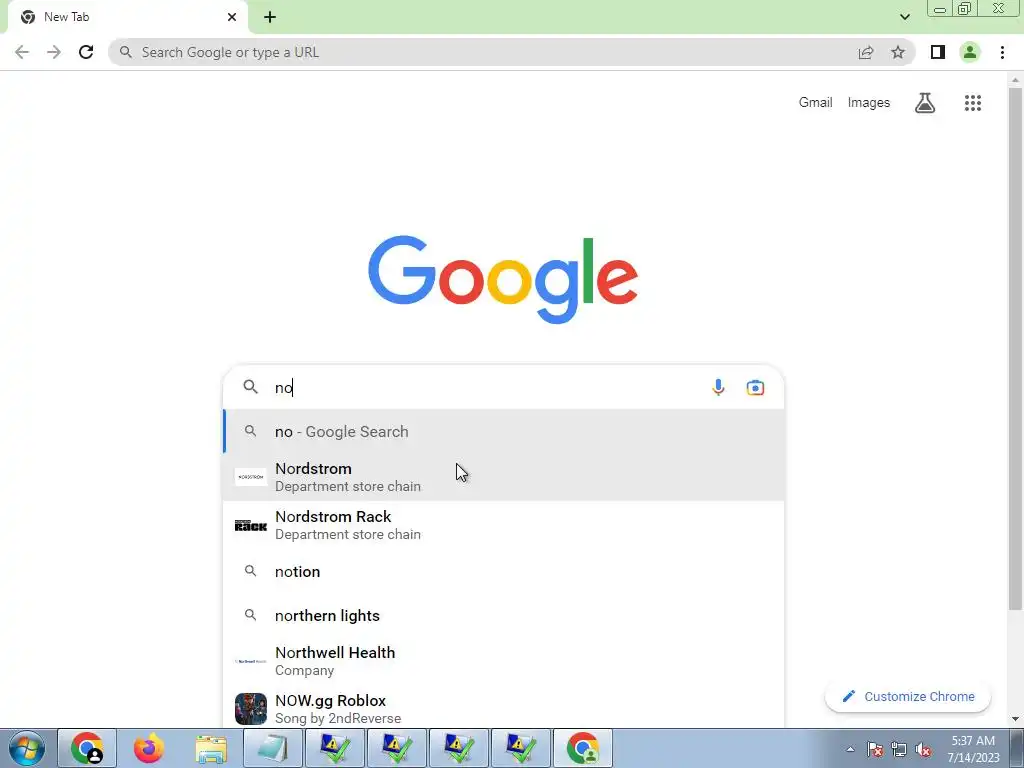The width and height of the screenshot is (1024, 768).
Task: Select the 'northern lights' suggestion
Action: coord(504,615)
